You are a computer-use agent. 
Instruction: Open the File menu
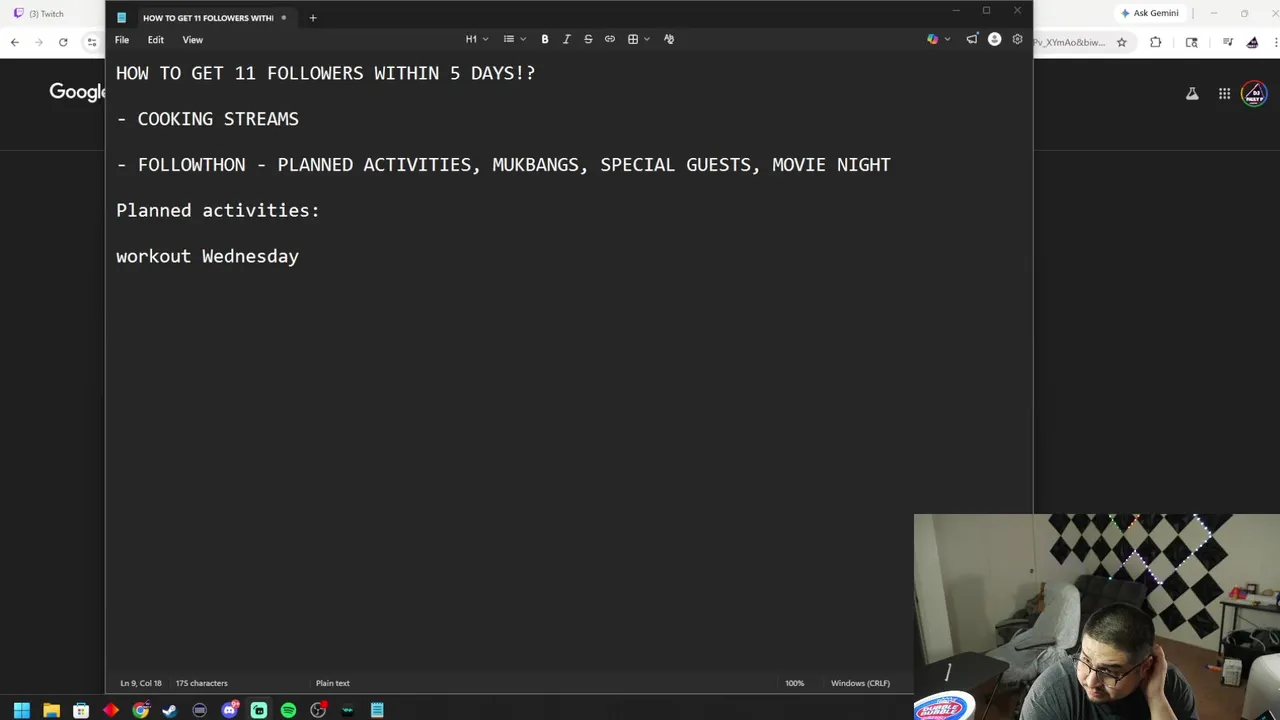pyautogui.click(x=122, y=40)
